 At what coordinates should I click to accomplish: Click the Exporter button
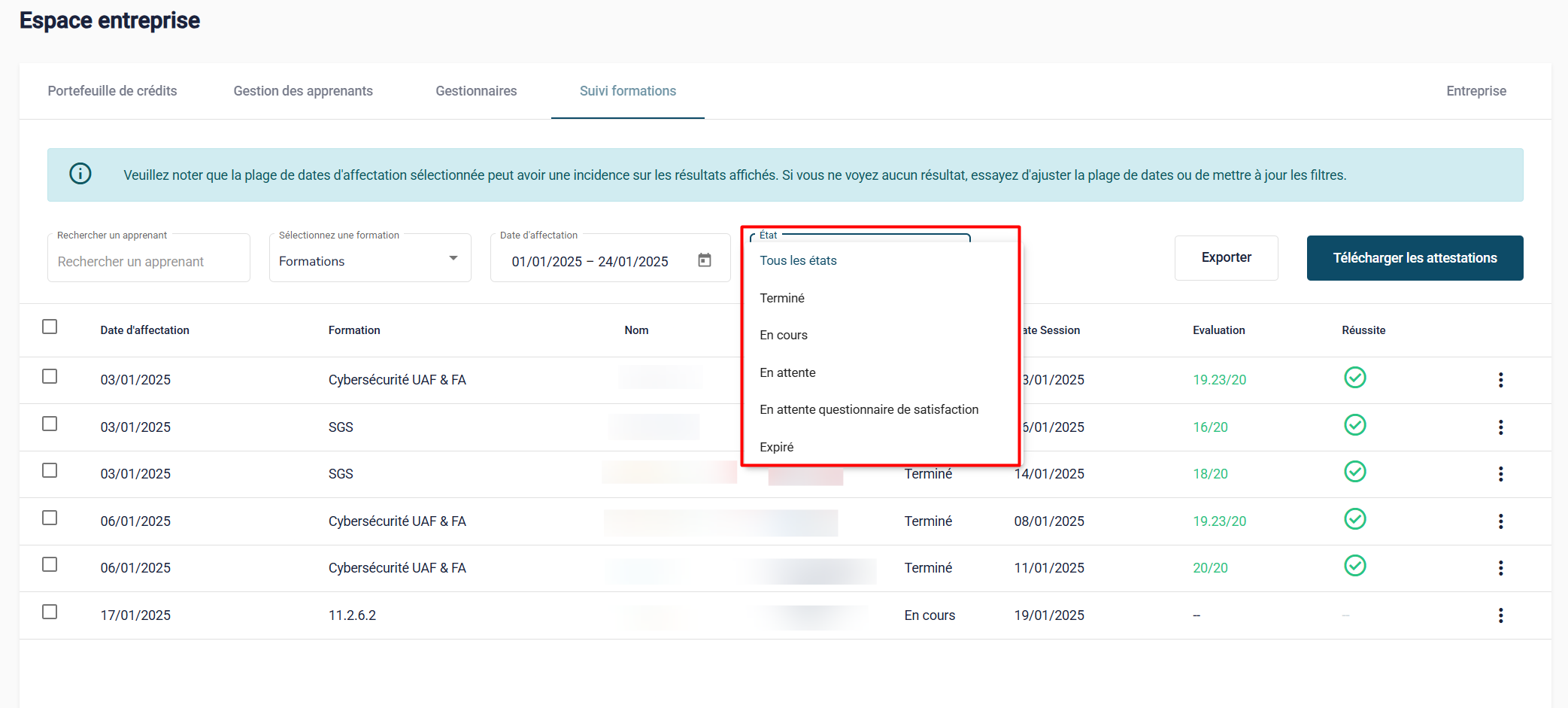point(1226,257)
